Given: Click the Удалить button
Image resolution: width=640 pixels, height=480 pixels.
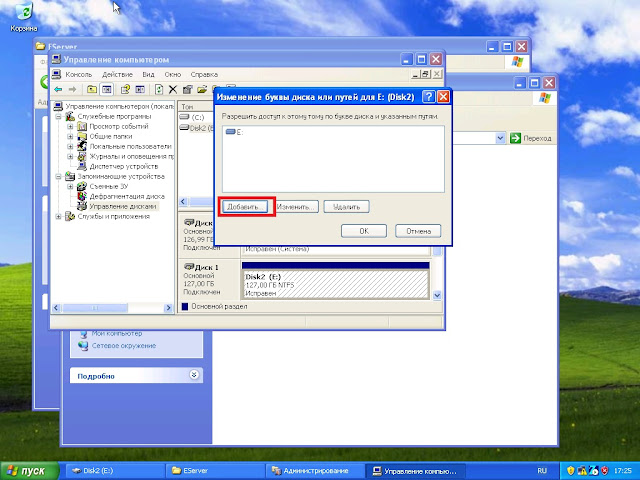Looking at the screenshot, I should 347,207.
